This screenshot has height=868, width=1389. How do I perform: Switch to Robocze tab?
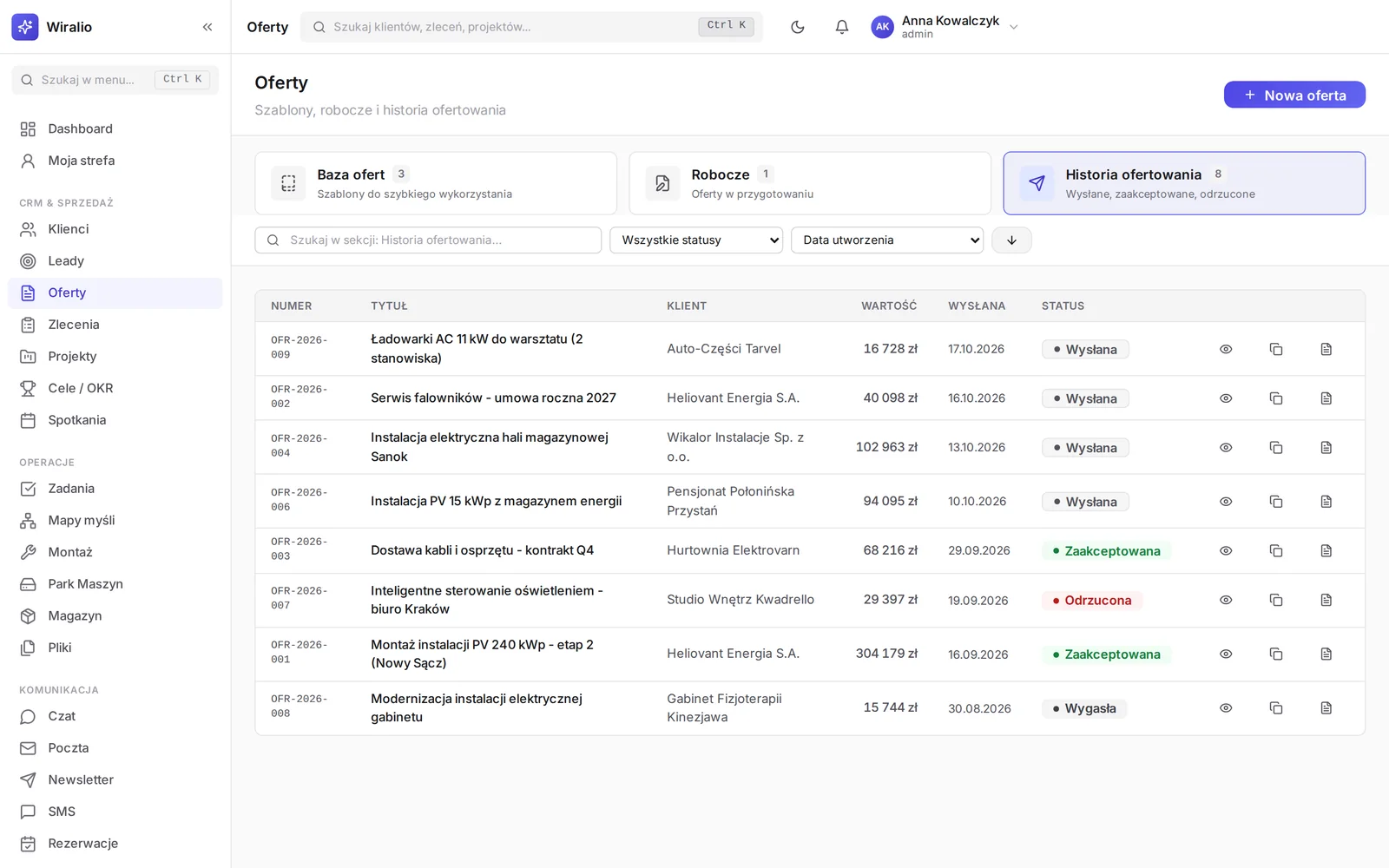pos(810,183)
